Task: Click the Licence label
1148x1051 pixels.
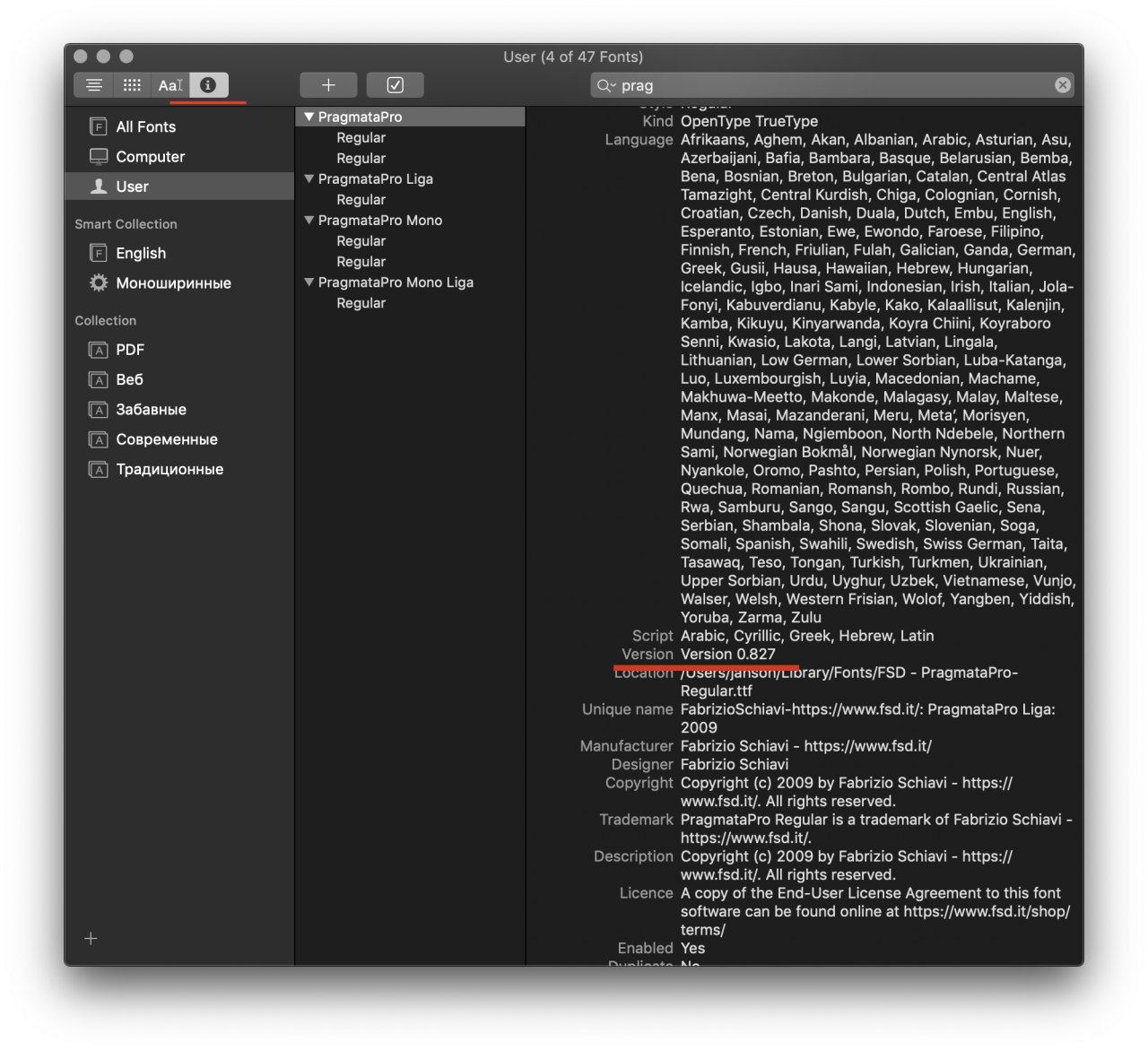Action: [x=646, y=893]
